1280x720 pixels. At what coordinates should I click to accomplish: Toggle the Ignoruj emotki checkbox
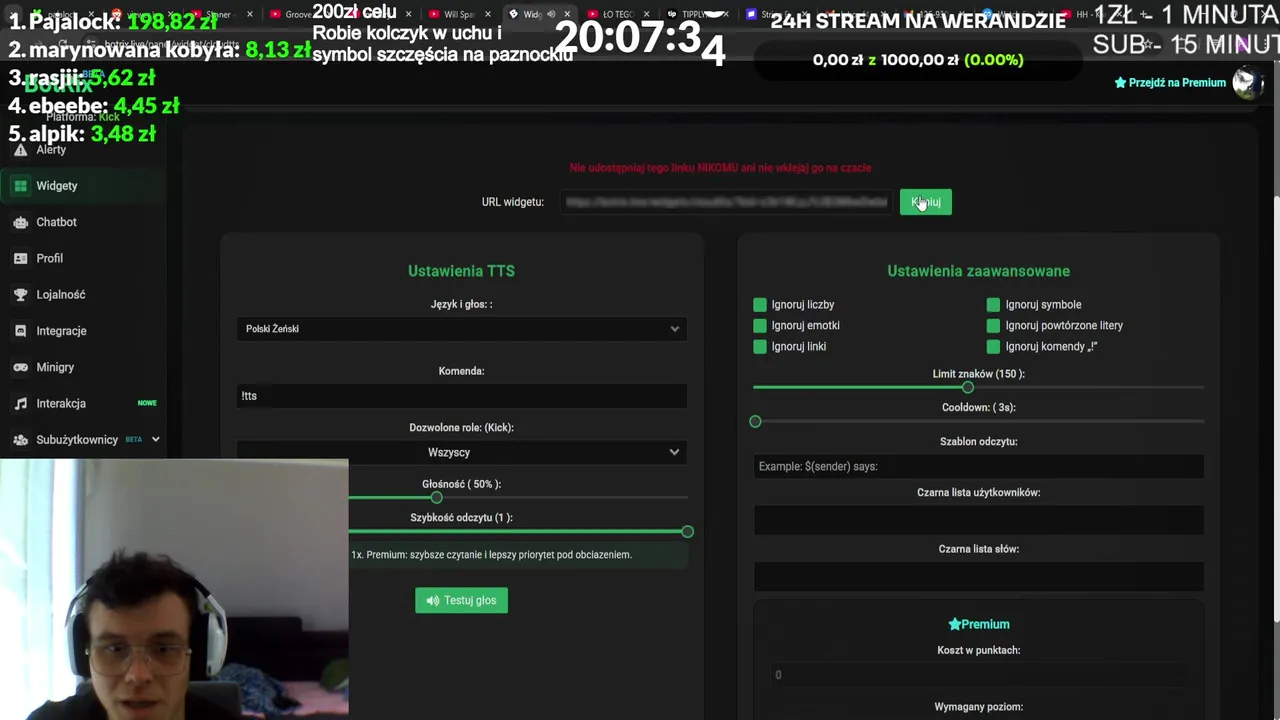point(760,326)
